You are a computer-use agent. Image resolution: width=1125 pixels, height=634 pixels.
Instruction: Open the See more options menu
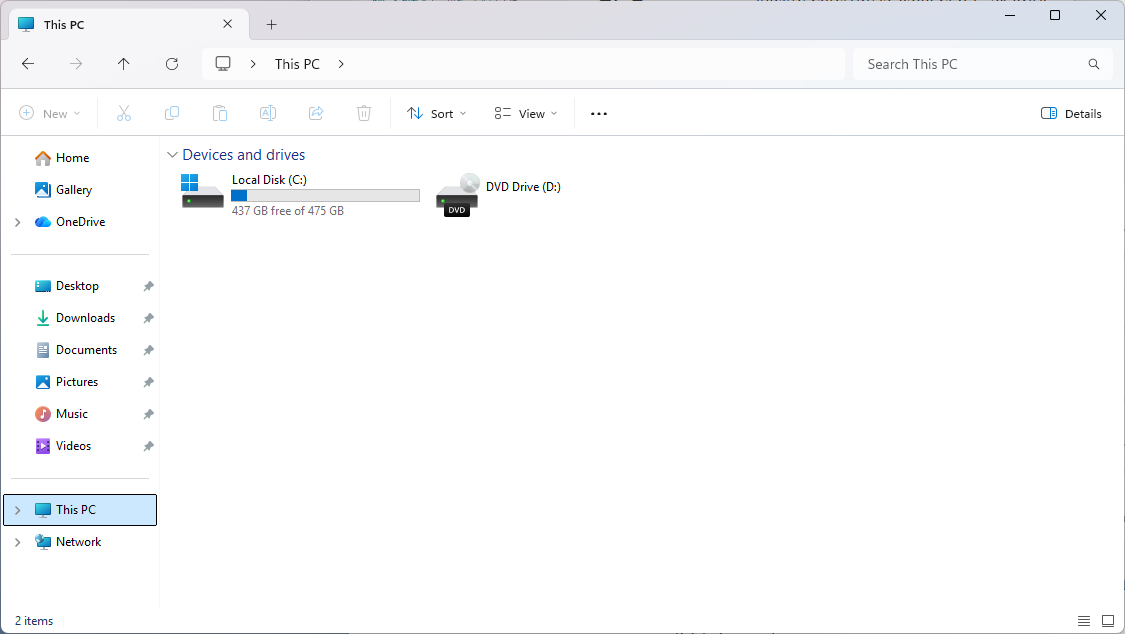[x=599, y=114]
